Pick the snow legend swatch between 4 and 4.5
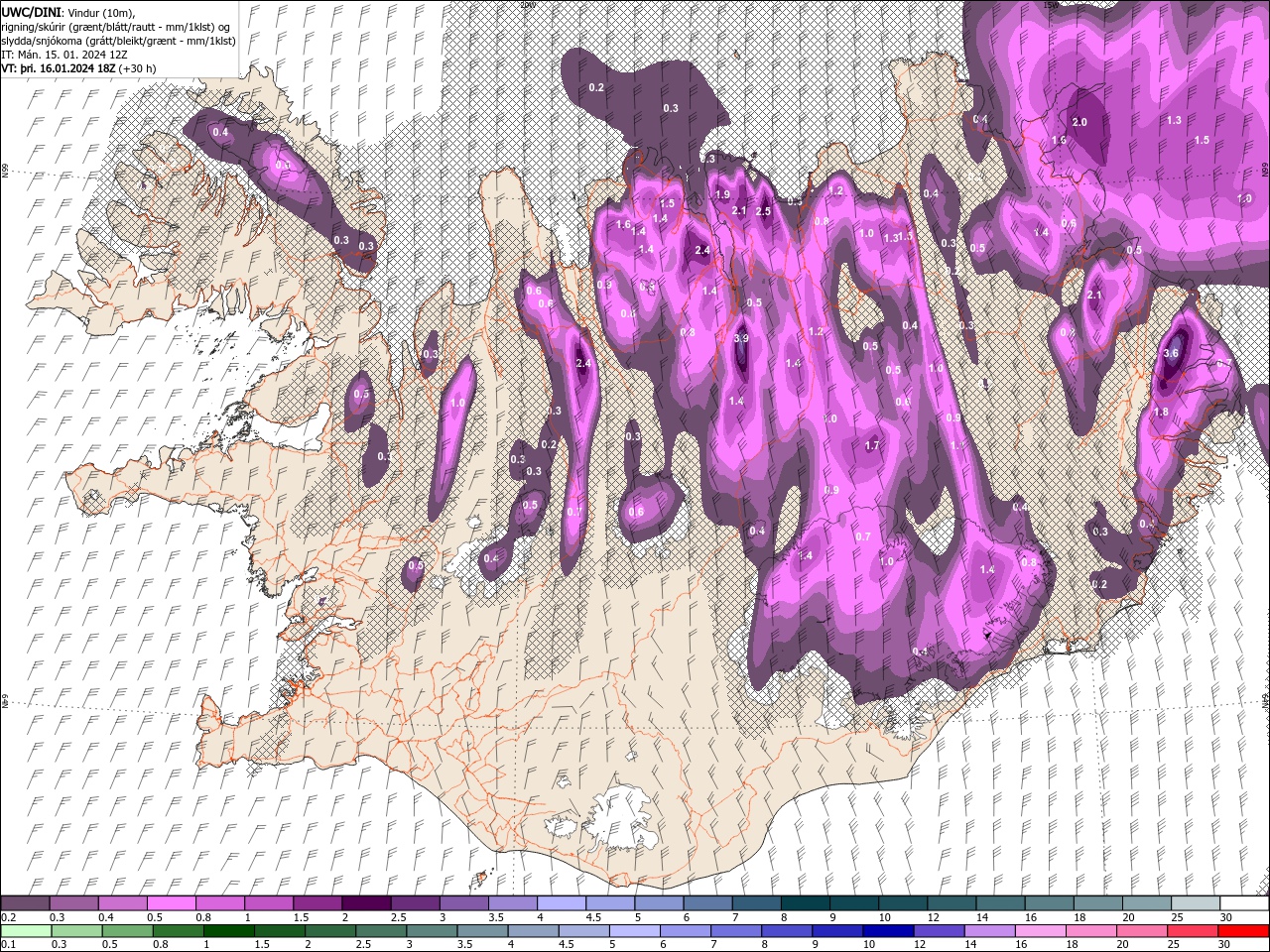 point(561,903)
